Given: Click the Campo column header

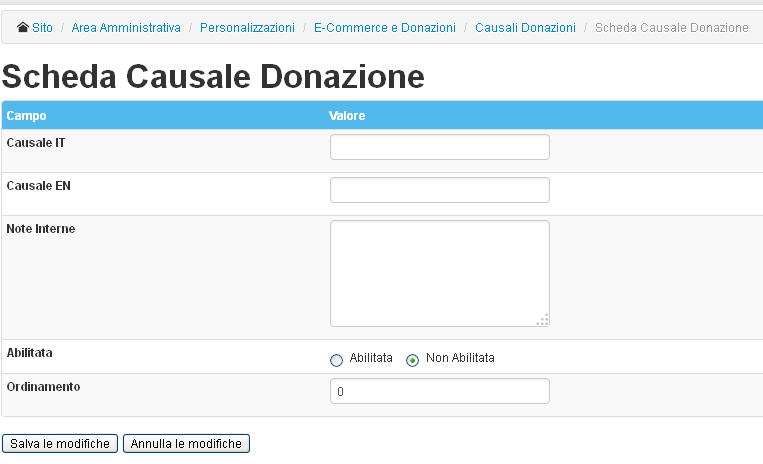Looking at the screenshot, I should pos(26,116).
